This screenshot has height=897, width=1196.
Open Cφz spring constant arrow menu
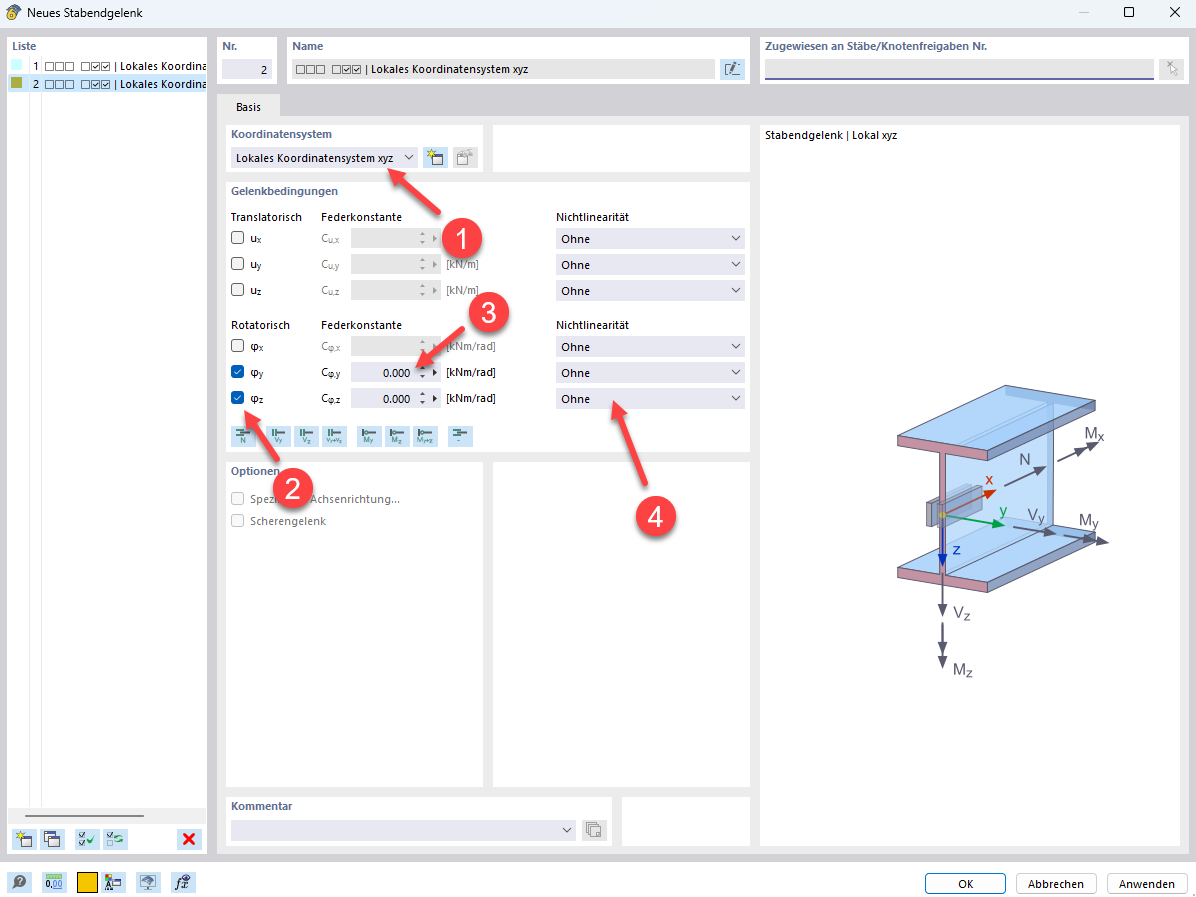tap(436, 399)
